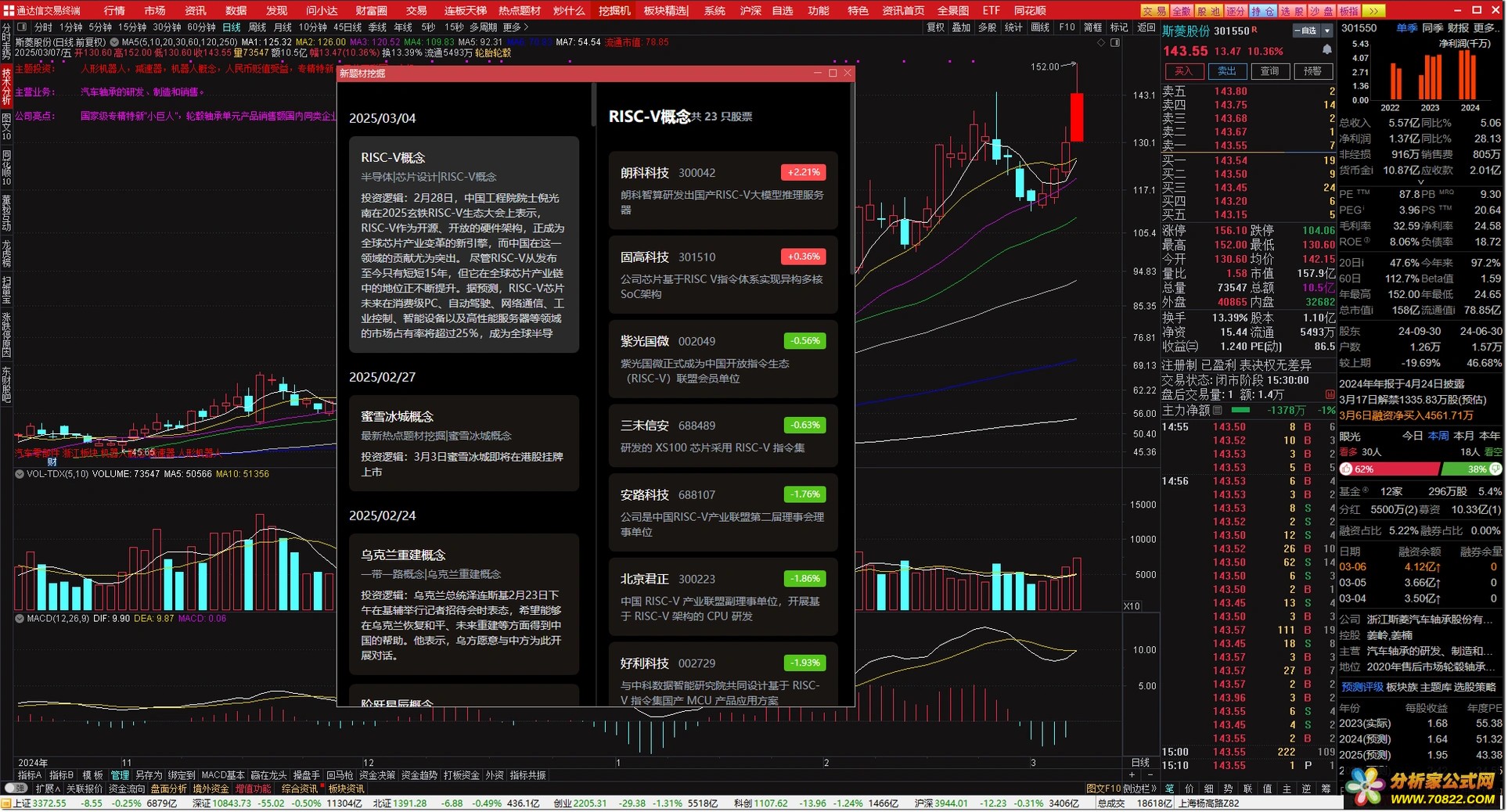Expand more toolbar buttons with >> arrow
The image size is (1508, 812).
pyautogui.click(x=1374, y=11)
